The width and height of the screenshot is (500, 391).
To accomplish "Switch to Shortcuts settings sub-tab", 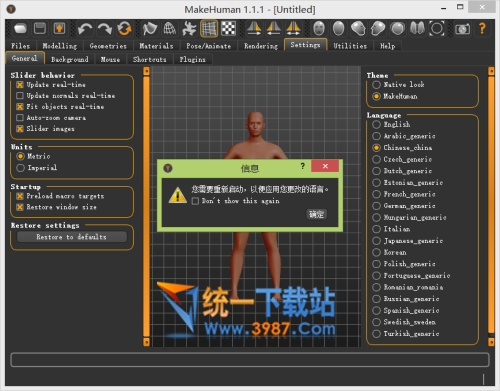I will click(x=149, y=59).
